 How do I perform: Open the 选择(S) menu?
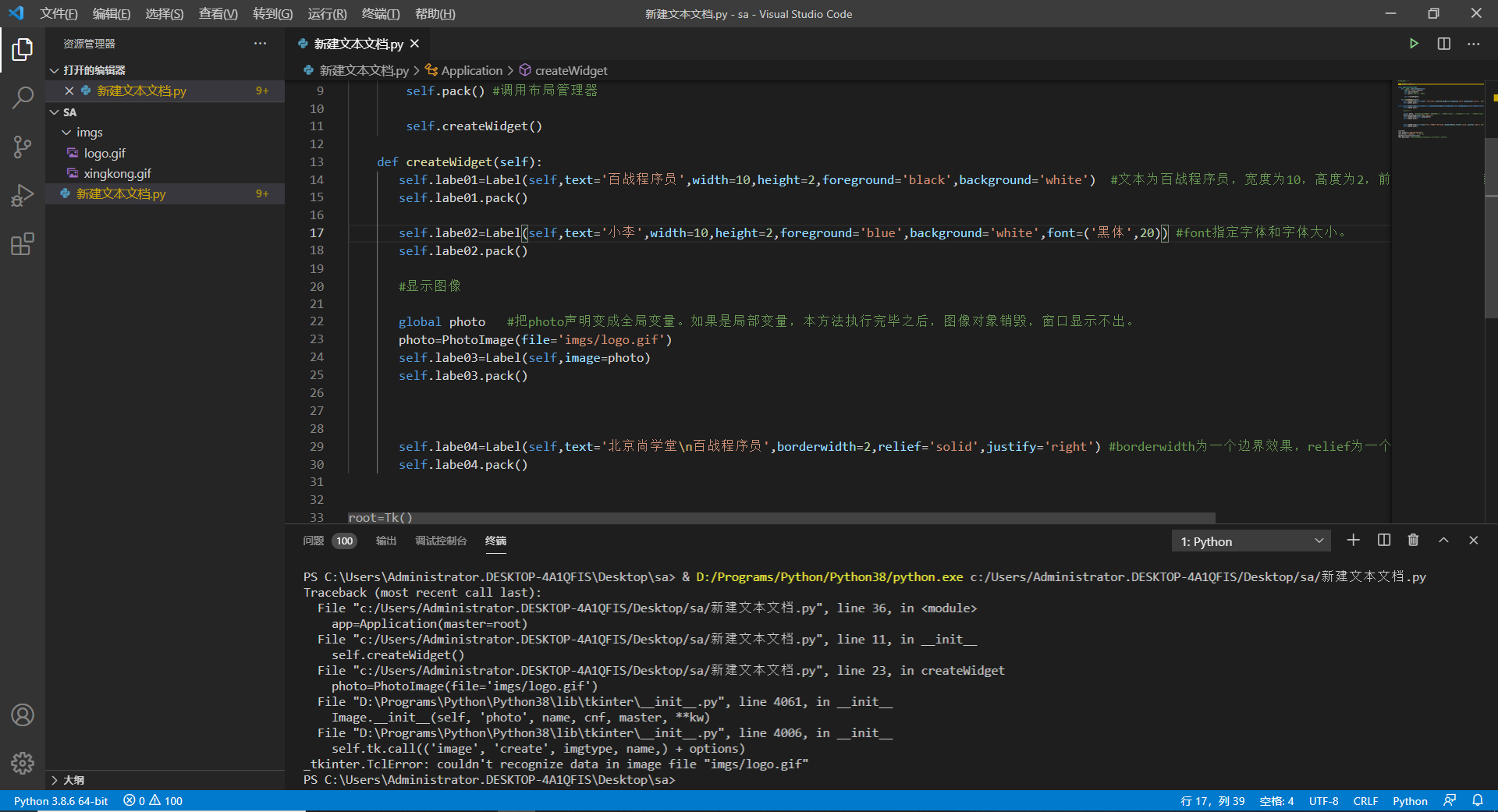(x=164, y=14)
